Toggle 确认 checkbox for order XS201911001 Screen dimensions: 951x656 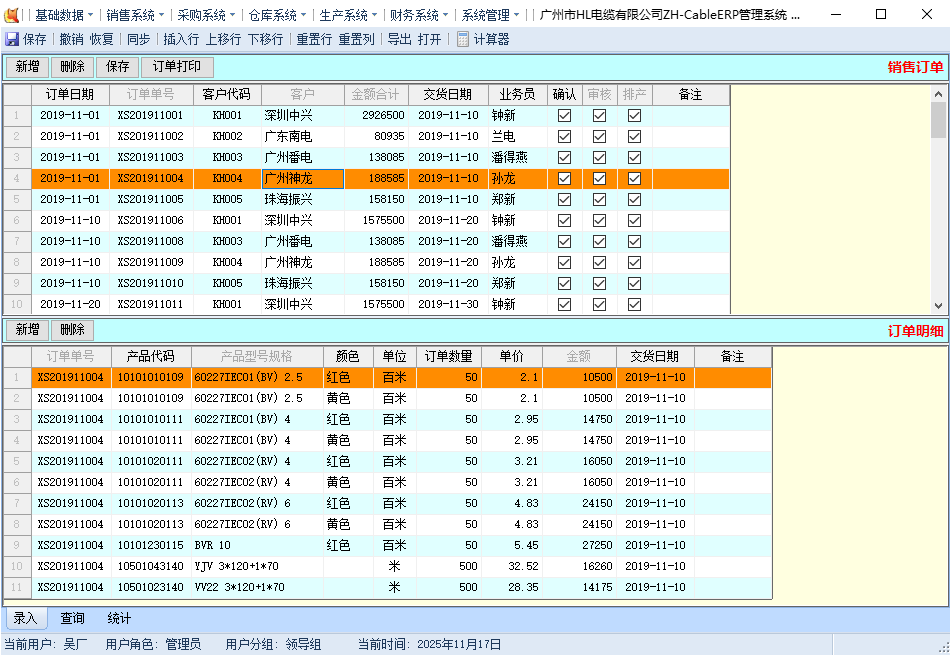click(x=565, y=115)
